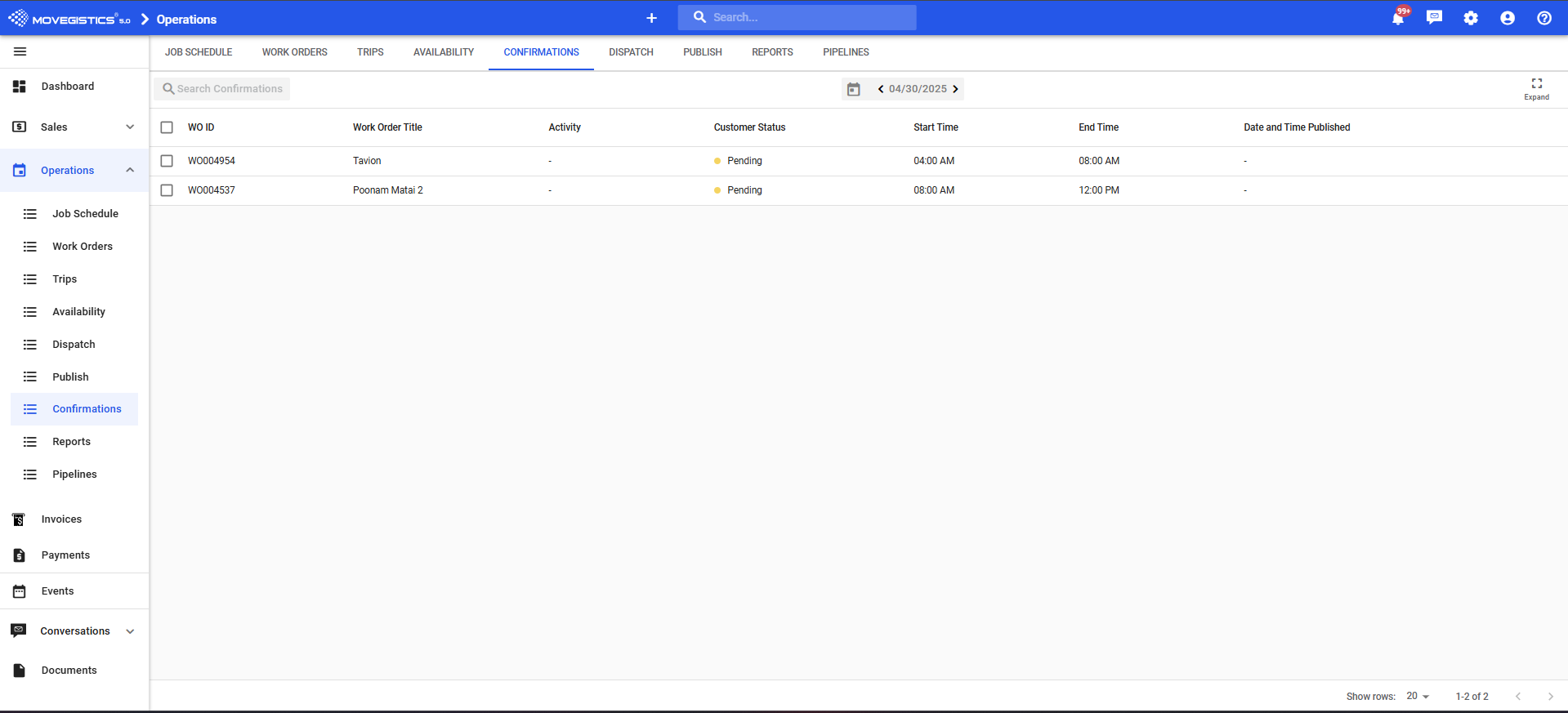This screenshot has width=1568, height=713.
Task: Select the checkbox for WO004954
Action: click(167, 161)
